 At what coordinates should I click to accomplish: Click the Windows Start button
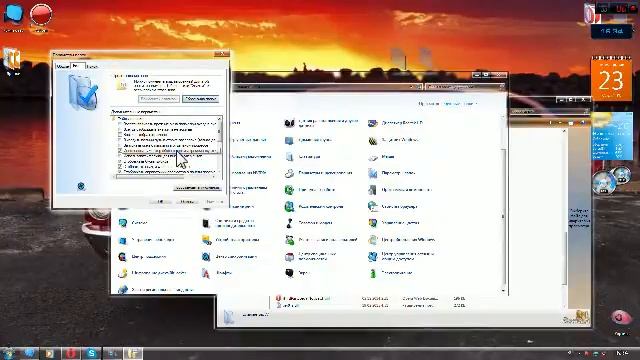[x=8, y=353]
